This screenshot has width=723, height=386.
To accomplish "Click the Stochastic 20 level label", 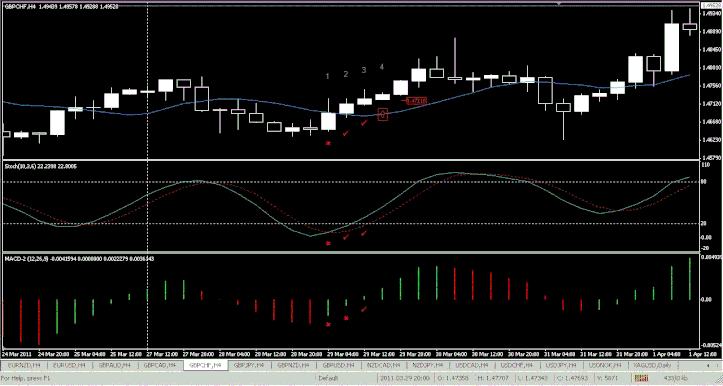I will [x=704, y=224].
